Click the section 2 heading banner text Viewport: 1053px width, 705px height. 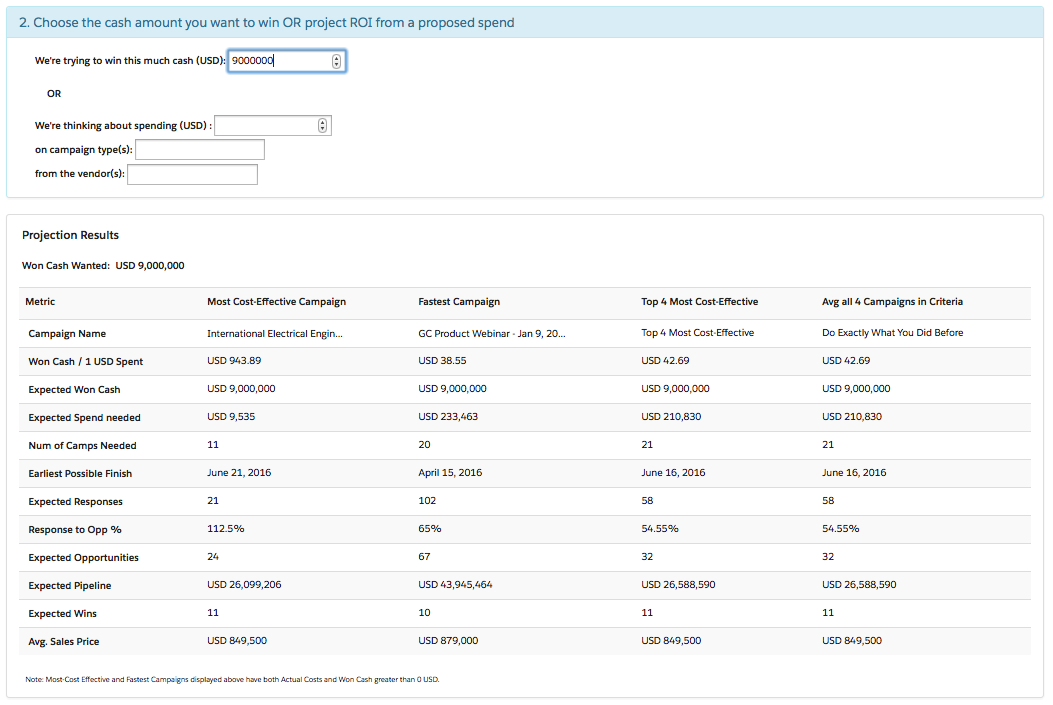click(x=267, y=22)
